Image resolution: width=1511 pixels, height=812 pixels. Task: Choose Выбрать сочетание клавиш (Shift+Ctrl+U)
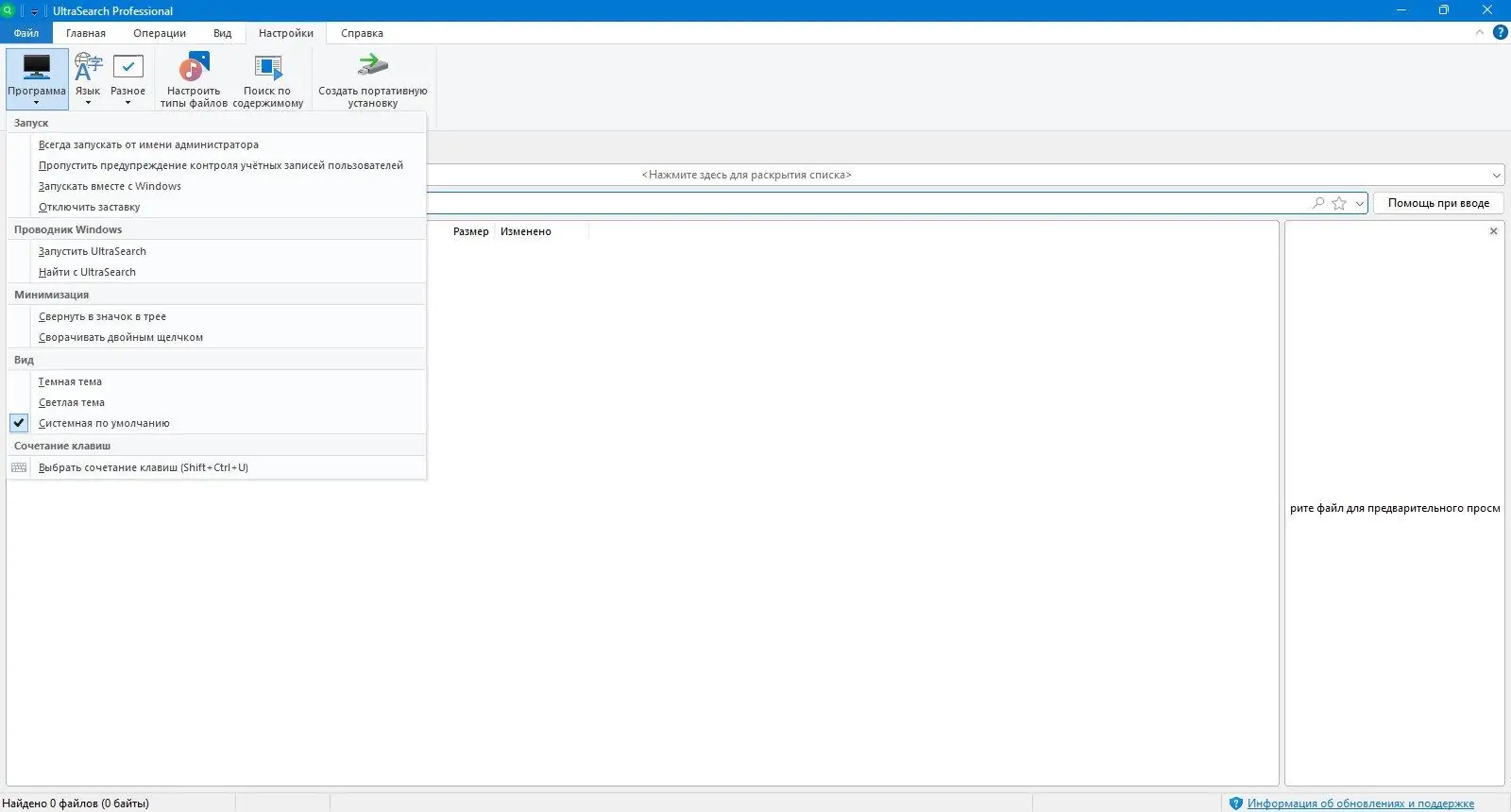216,467
